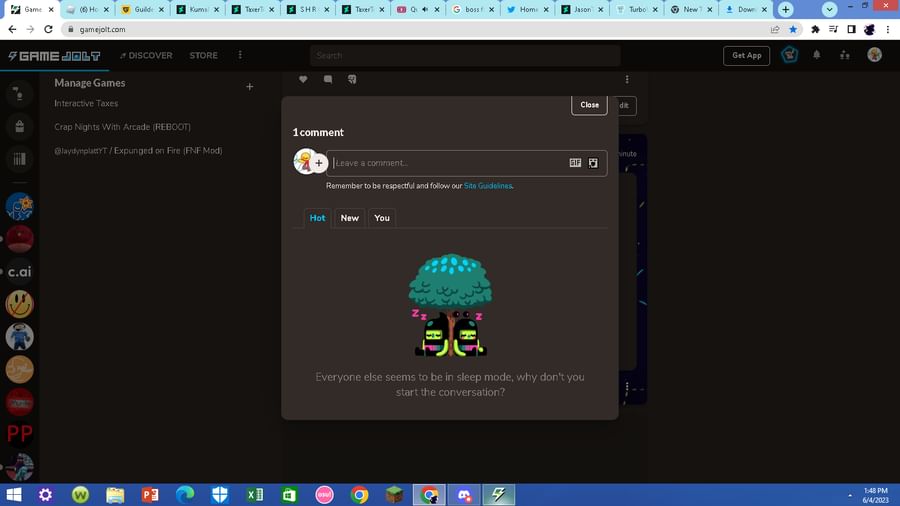900x506 pixels.
Task: Open the browser extensions puzzle icon
Action: [815, 29]
